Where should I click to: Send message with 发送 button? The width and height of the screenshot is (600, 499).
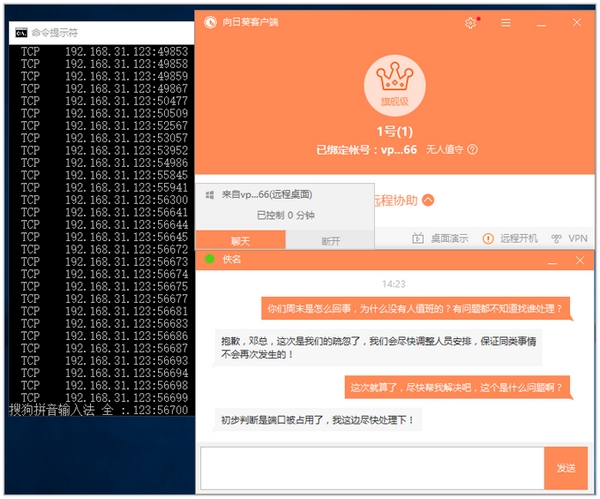coord(566,468)
